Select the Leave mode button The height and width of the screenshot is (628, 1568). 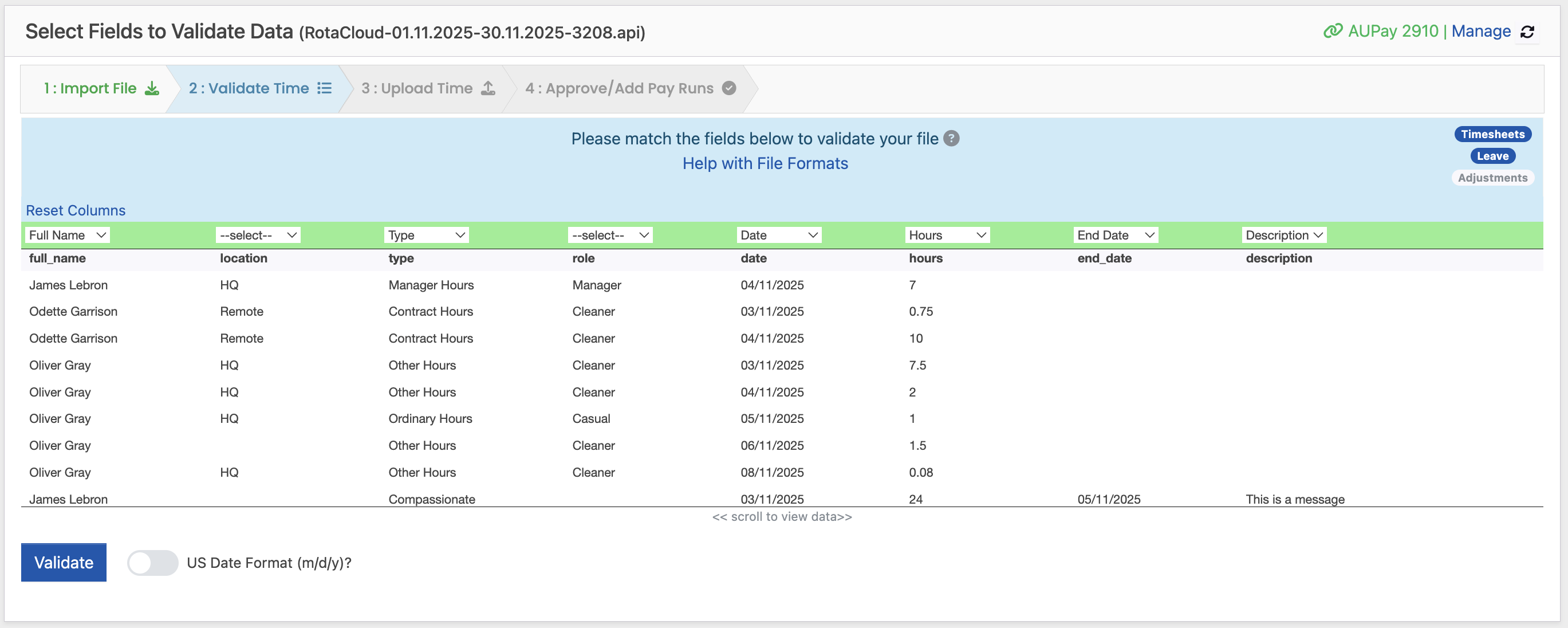[x=1492, y=155]
